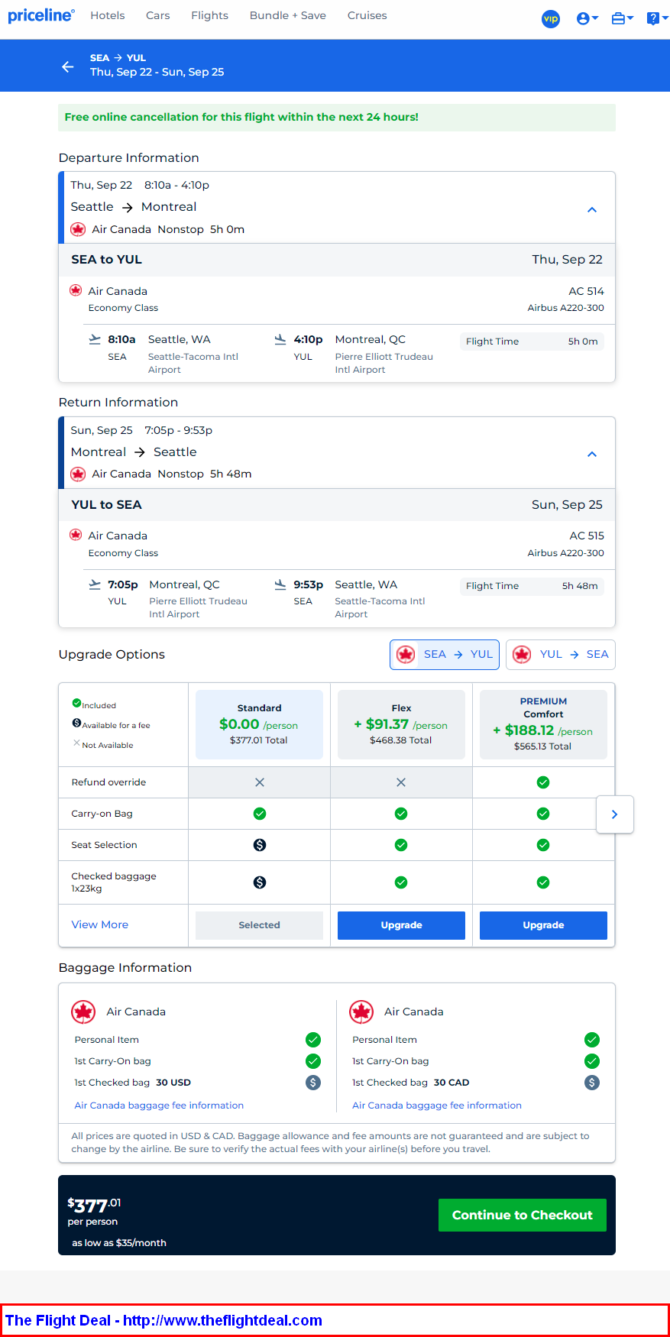Click Standard Carry-on Bag included checkmark
This screenshot has height=1337, width=670.
tap(259, 814)
